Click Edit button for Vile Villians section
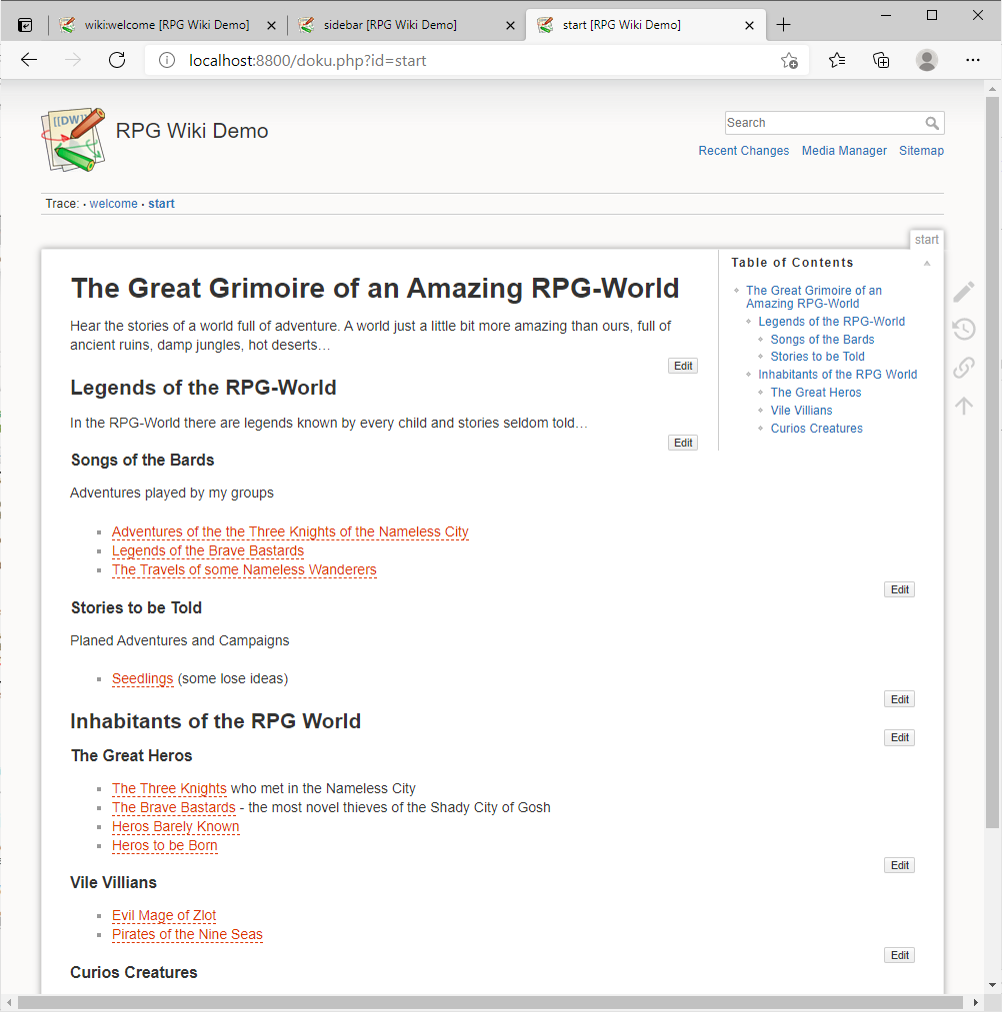1002x1012 pixels. pyautogui.click(x=899, y=955)
